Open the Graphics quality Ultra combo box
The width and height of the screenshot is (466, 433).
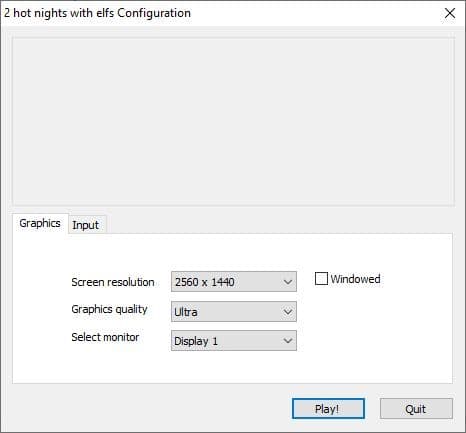coord(234,312)
